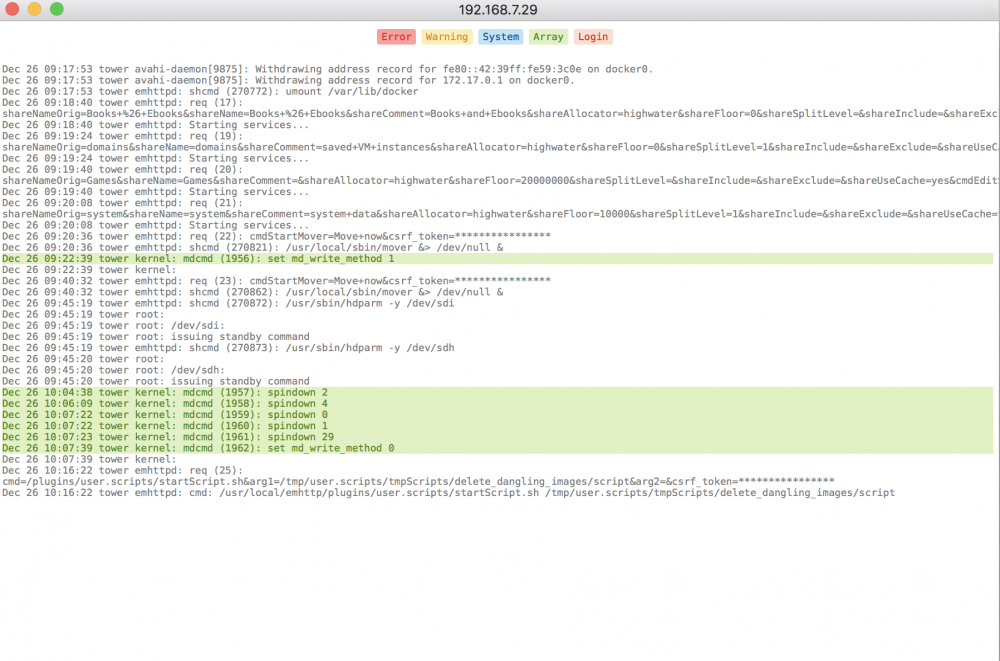Click 09:18:40 'Starting services...' line
Viewport: 1000px width, 661px height.
pyautogui.click(x=156, y=125)
